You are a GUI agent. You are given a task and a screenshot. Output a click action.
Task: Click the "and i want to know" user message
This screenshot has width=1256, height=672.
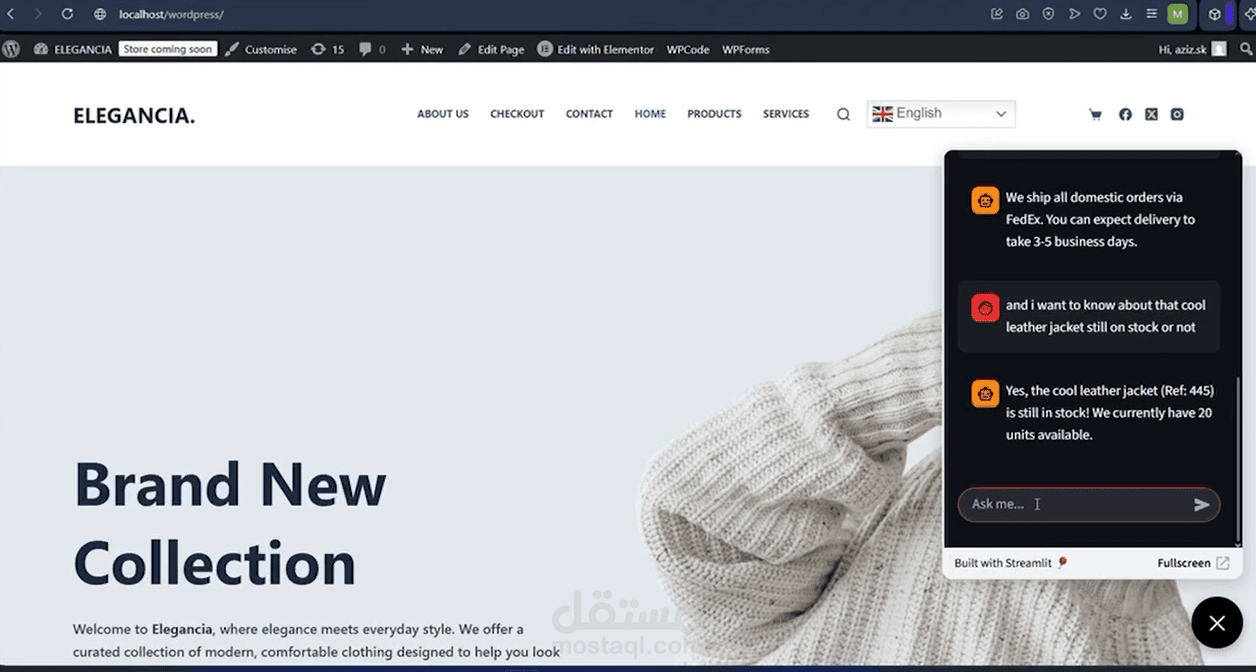pos(1106,316)
